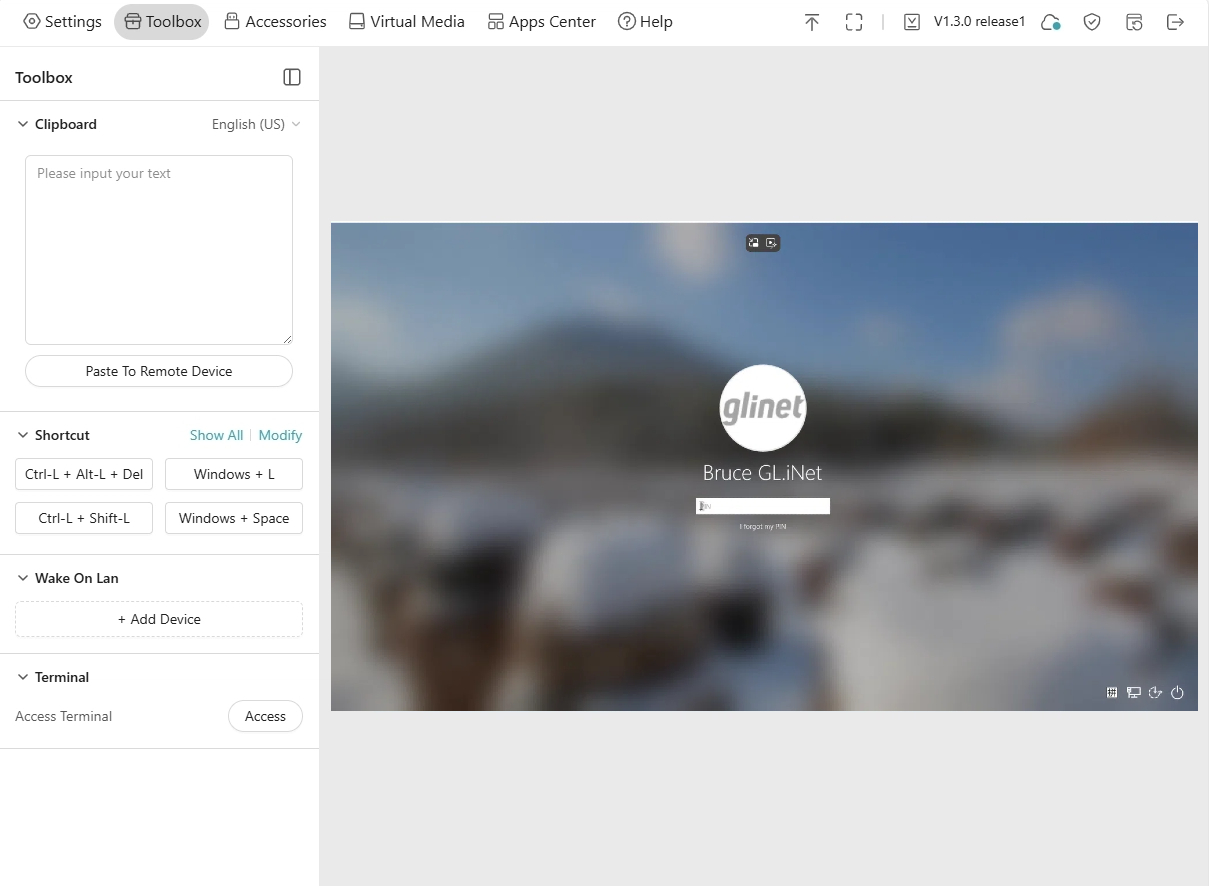Image resolution: width=1209 pixels, height=886 pixels.
Task: Click the fullscreen icon in top toolbar
Action: pos(854,22)
